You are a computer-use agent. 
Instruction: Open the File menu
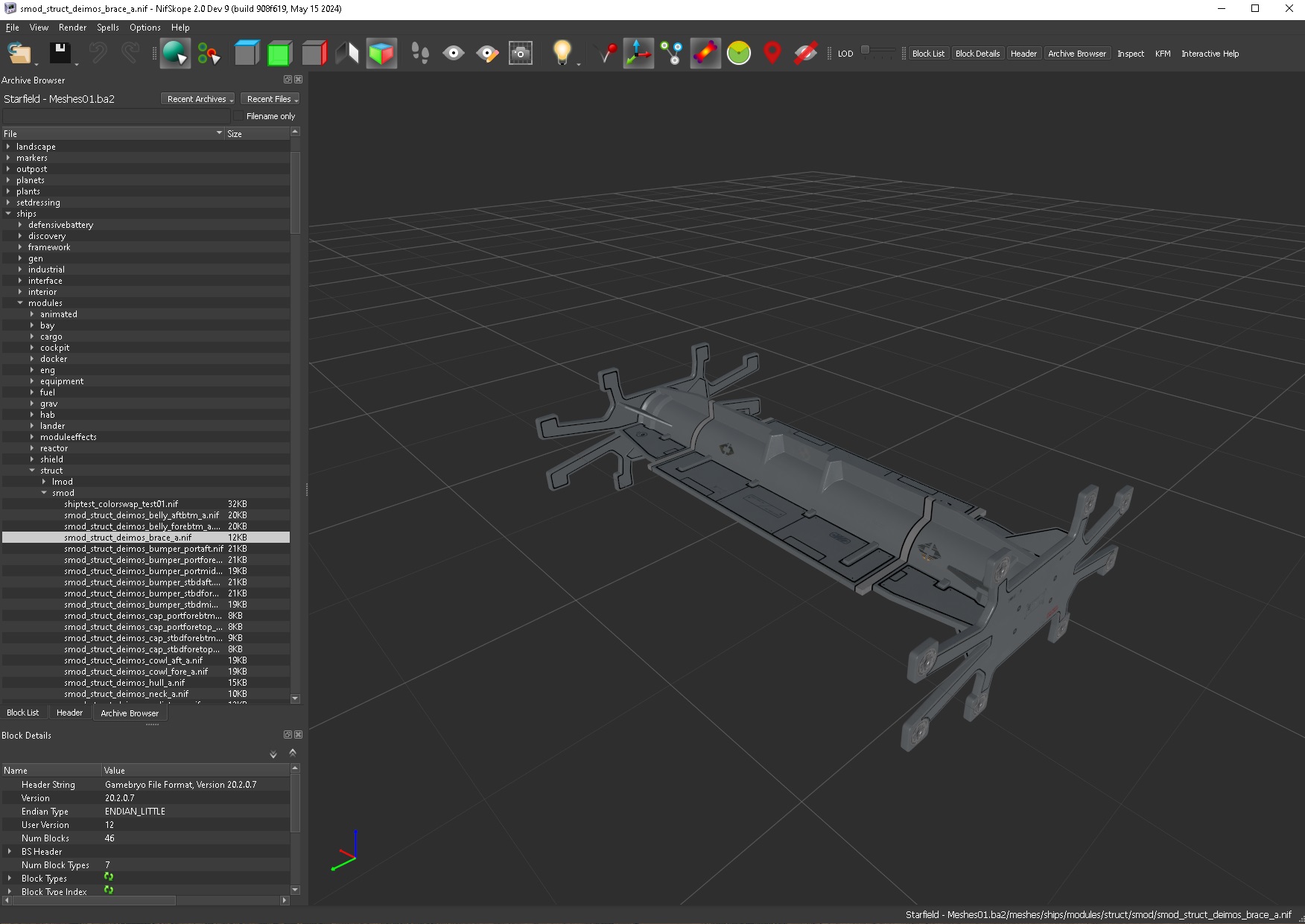pyautogui.click(x=13, y=28)
